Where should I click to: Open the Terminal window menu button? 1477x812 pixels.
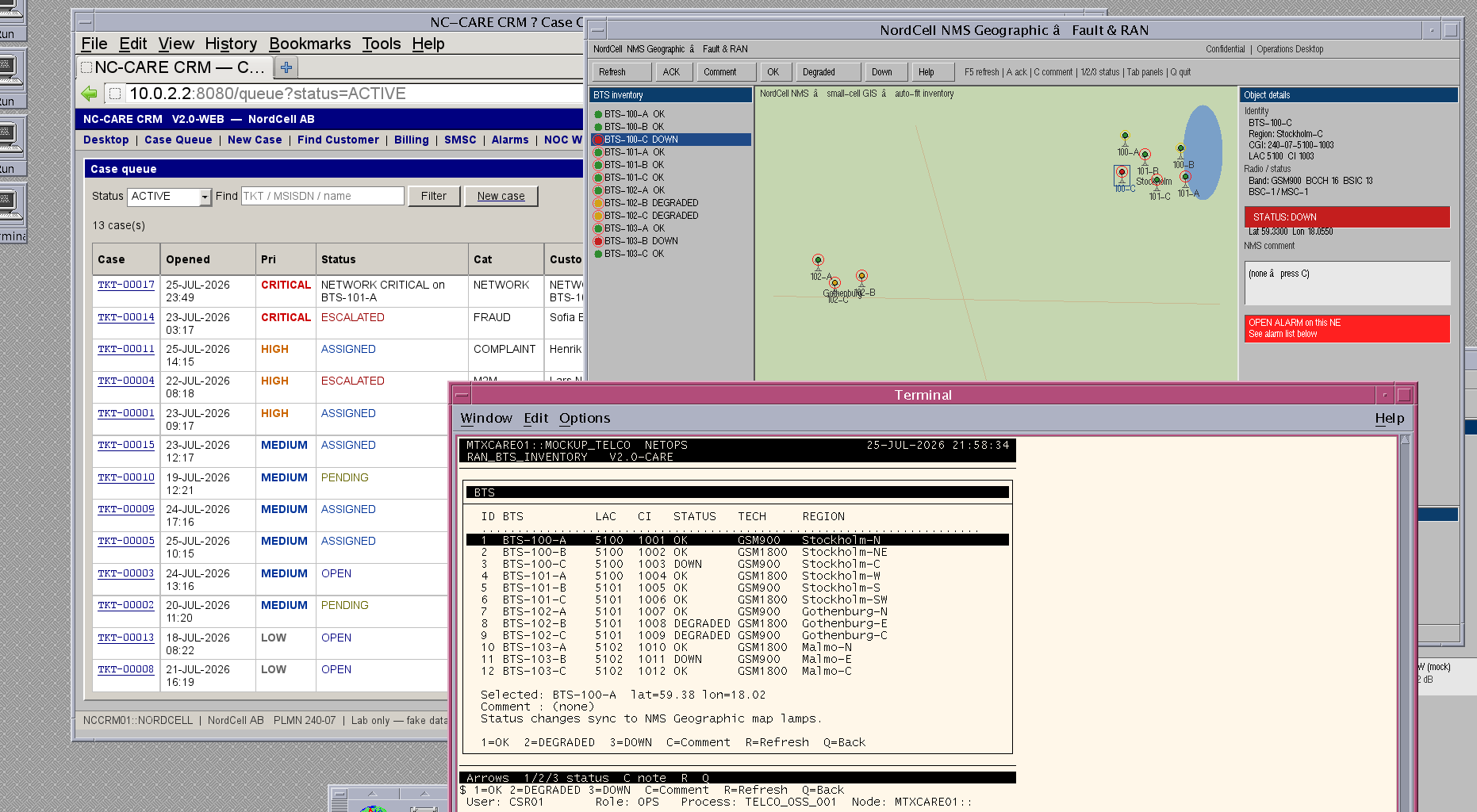click(x=462, y=395)
